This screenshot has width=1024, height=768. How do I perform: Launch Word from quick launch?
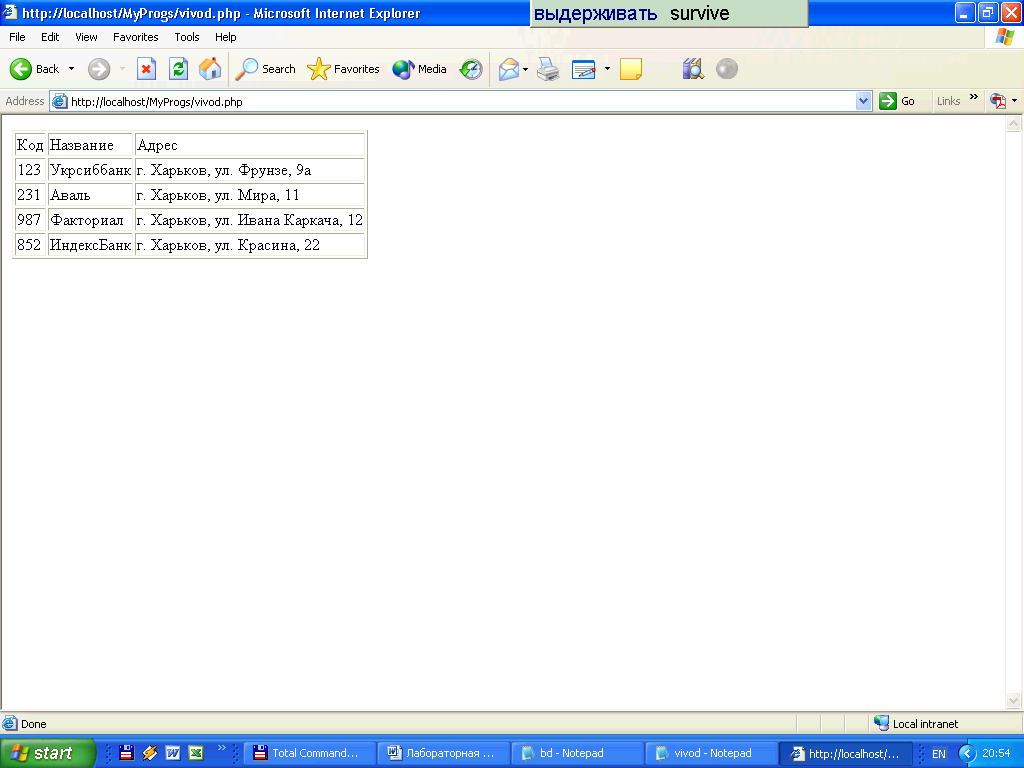(x=172, y=753)
